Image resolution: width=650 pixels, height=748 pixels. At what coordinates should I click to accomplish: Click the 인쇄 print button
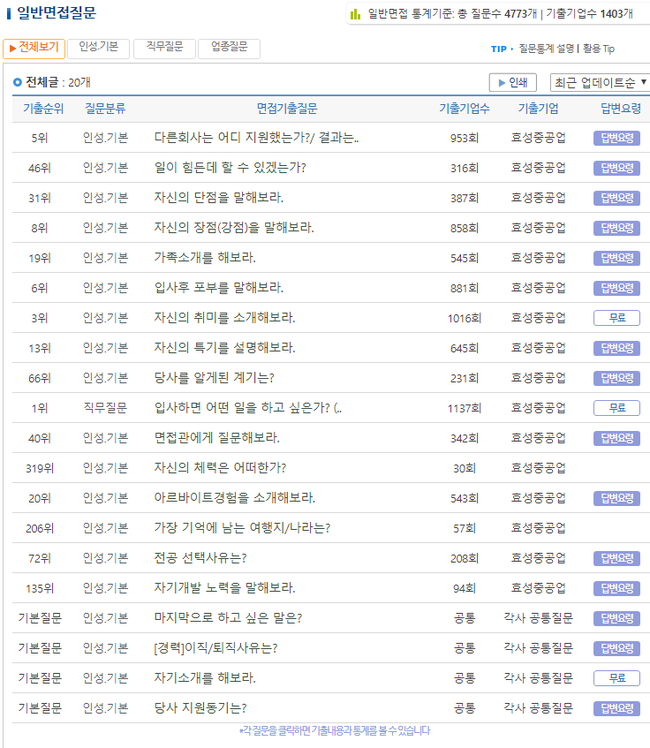pos(512,82)
